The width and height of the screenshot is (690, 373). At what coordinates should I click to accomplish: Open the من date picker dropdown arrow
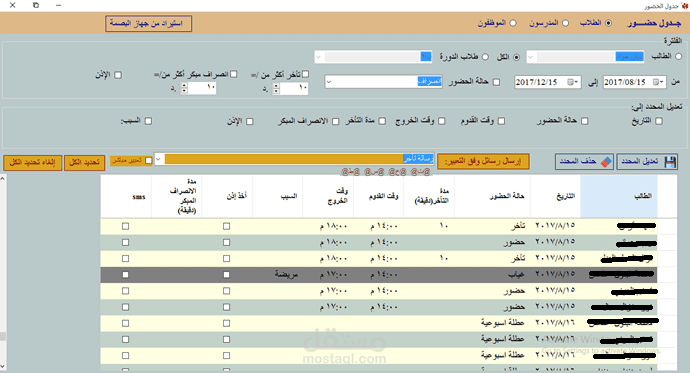click(x=661, y=82)
